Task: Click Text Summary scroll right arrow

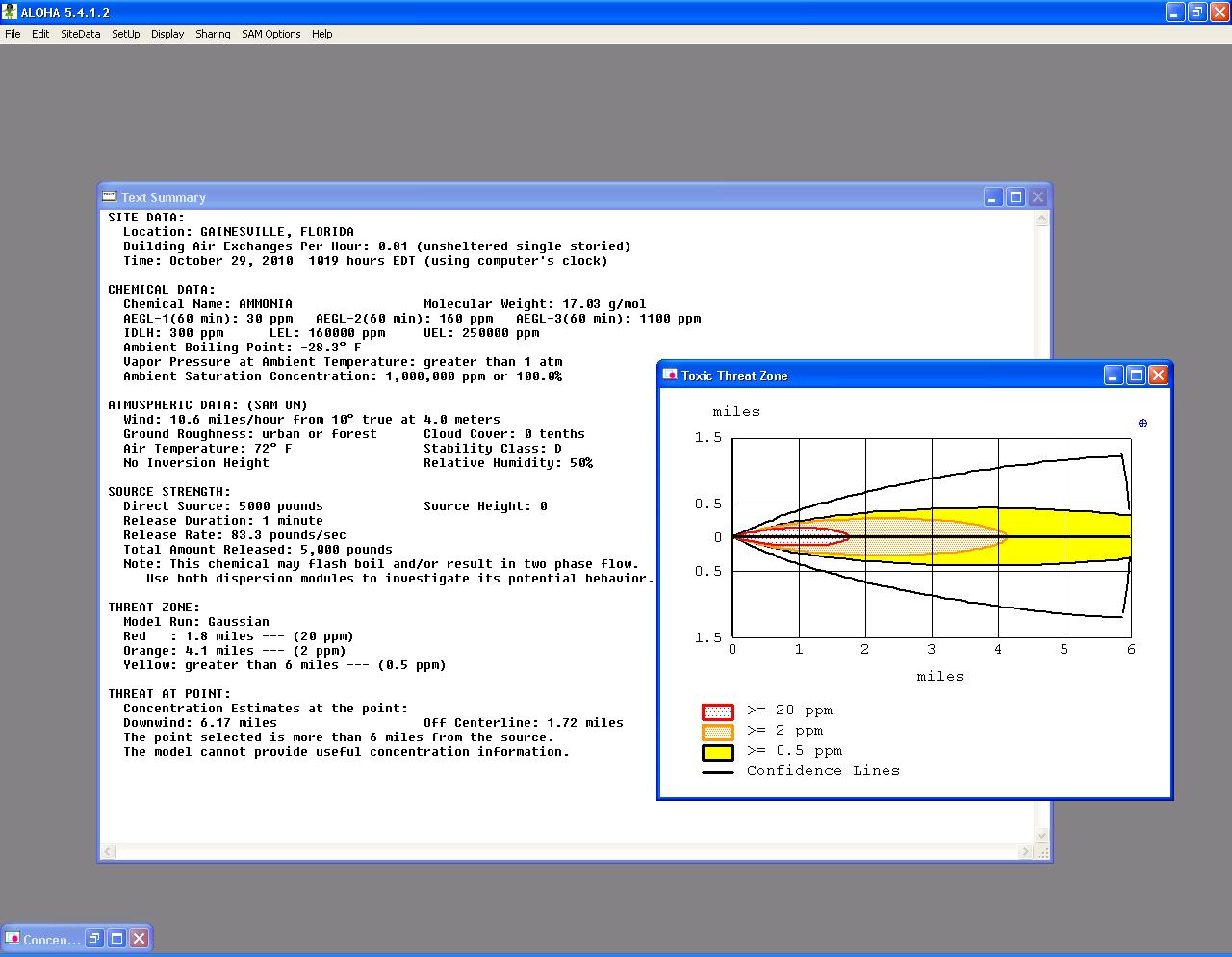Action: coord(1026,852)
